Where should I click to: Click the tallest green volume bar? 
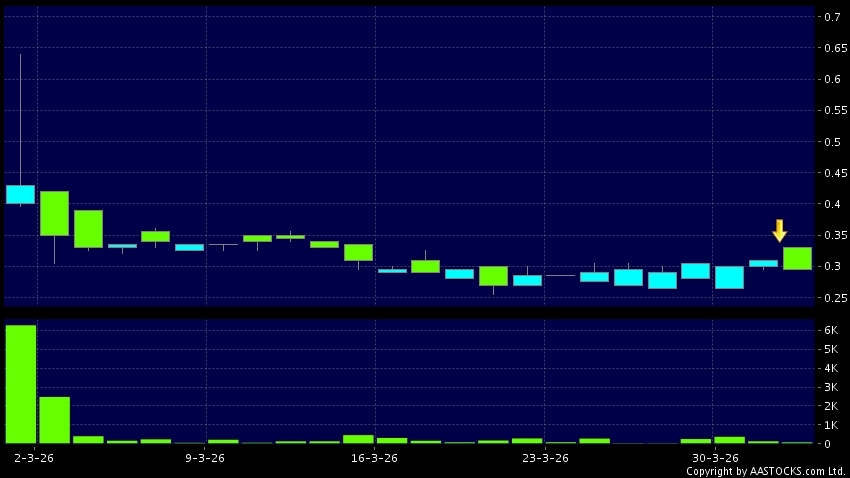(x=21, y=384)
